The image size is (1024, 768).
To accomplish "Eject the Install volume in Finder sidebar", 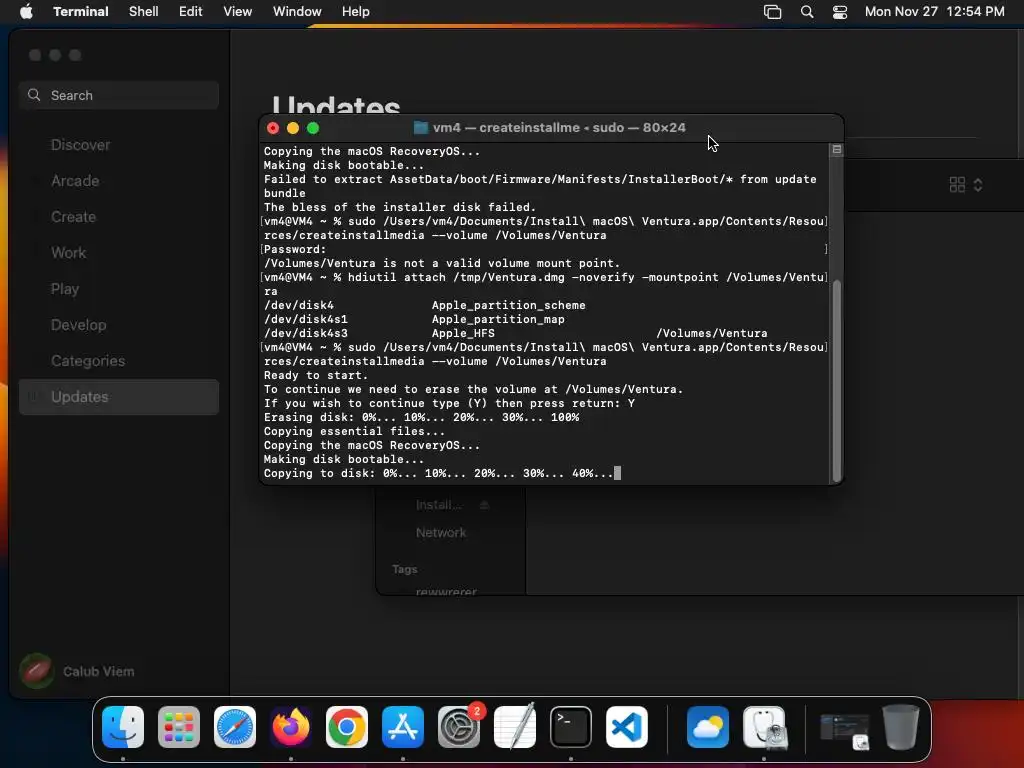I will tap(484, 505).
